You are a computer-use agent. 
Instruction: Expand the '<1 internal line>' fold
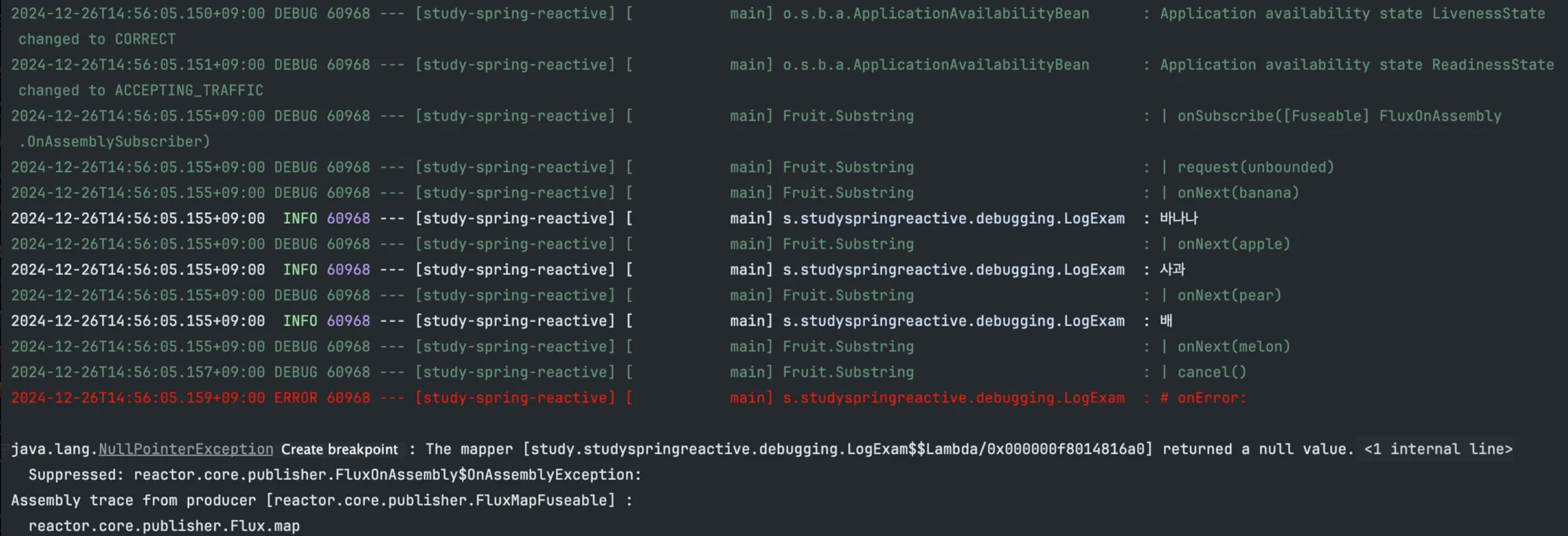tap(1438, 449)
